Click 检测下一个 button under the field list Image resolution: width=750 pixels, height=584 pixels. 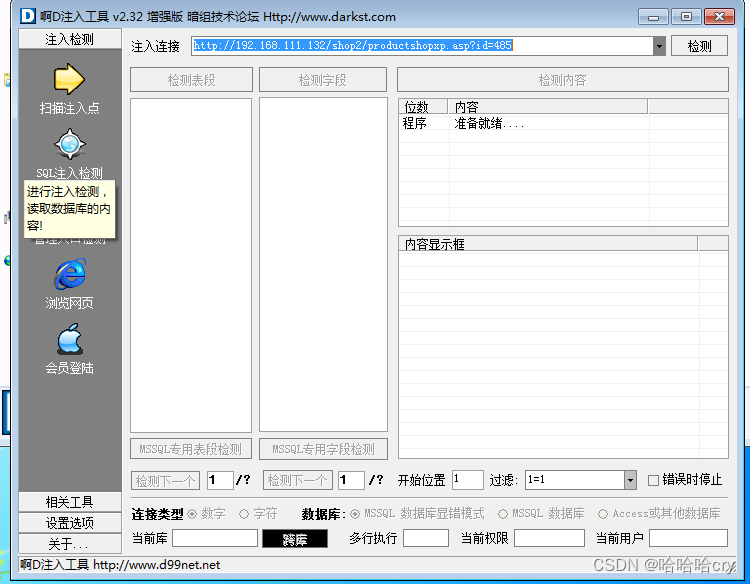tap(298, 480)
